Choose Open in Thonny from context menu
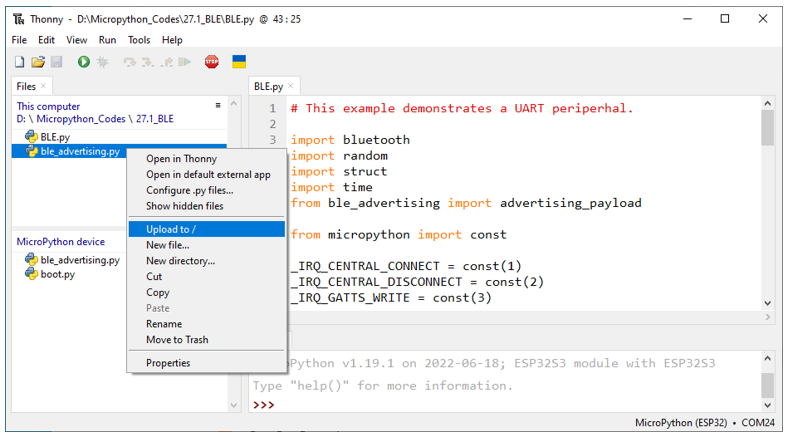 tap(207, 159)
